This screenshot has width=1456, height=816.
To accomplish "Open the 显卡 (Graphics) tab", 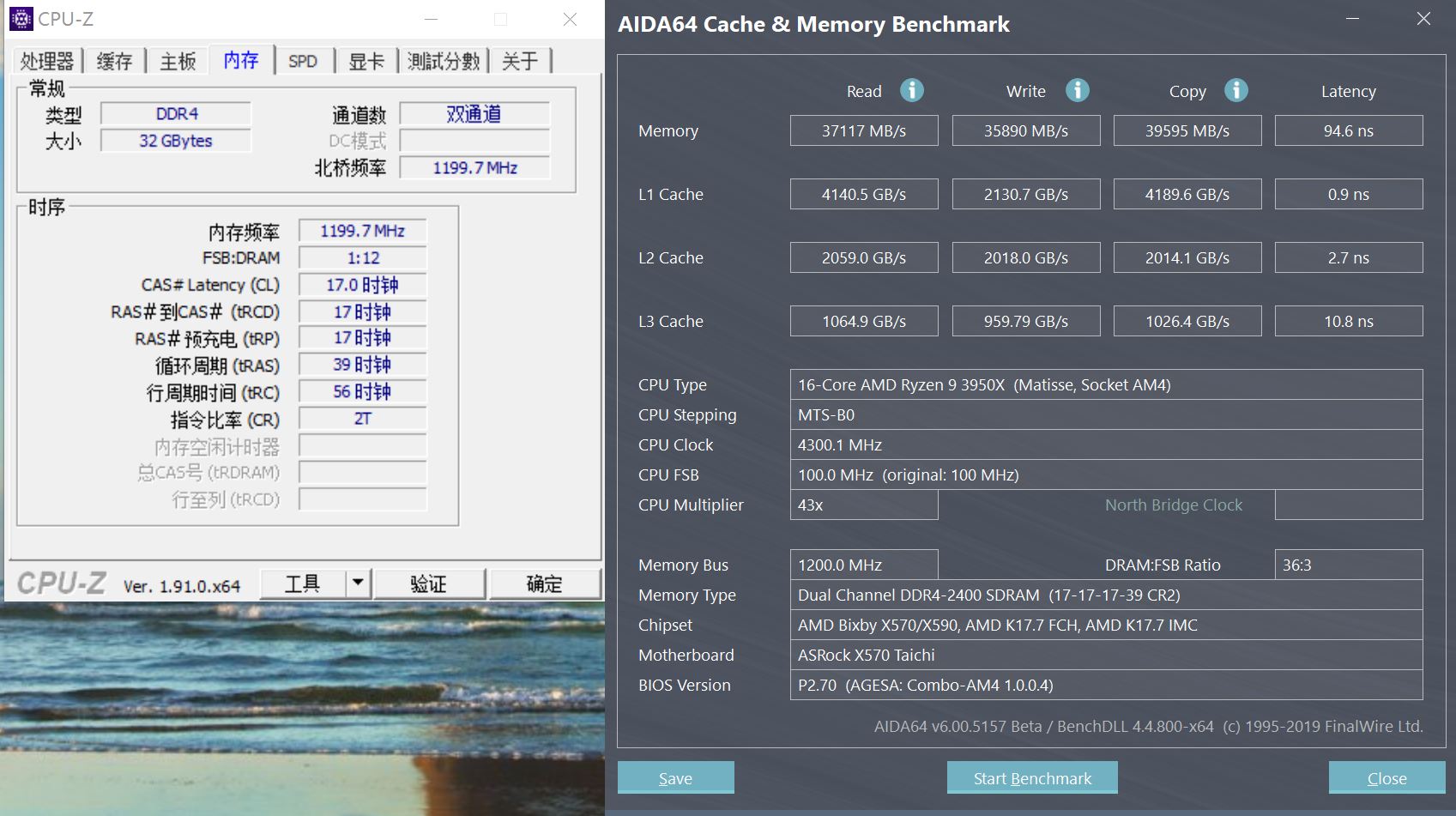I will [x=366, y=60].
